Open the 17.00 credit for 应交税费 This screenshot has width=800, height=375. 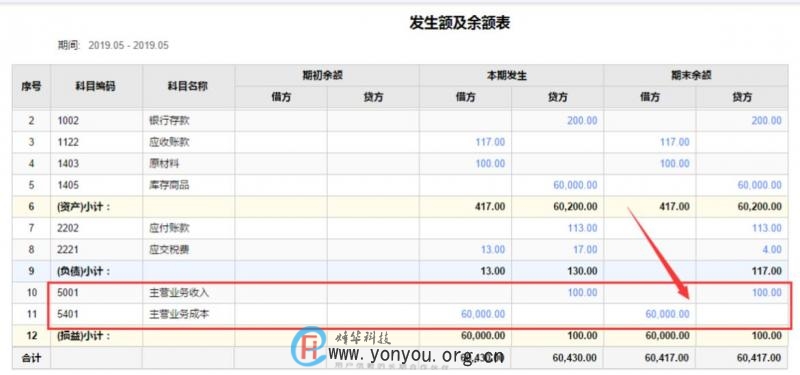point(585,249)
